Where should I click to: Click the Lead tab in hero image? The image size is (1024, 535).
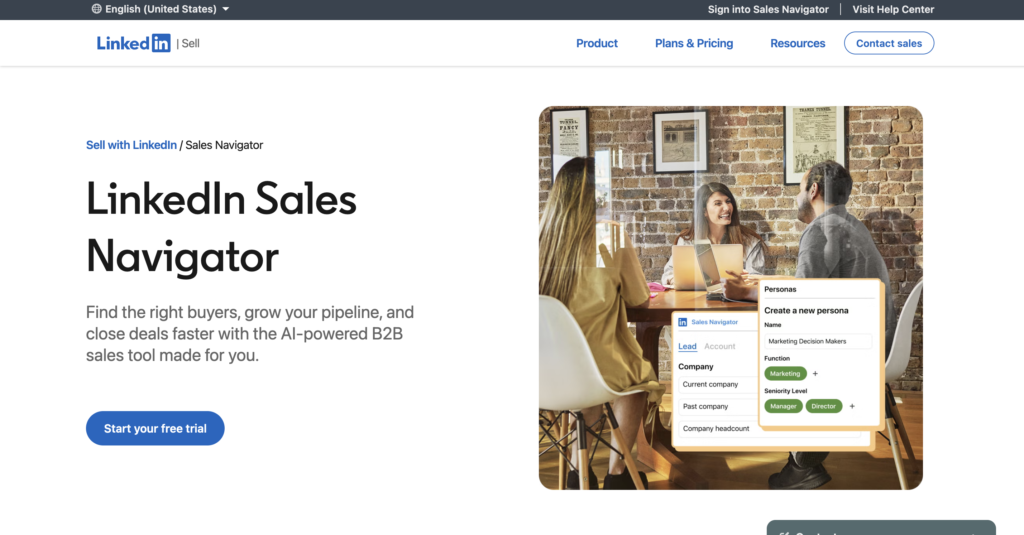687,346
